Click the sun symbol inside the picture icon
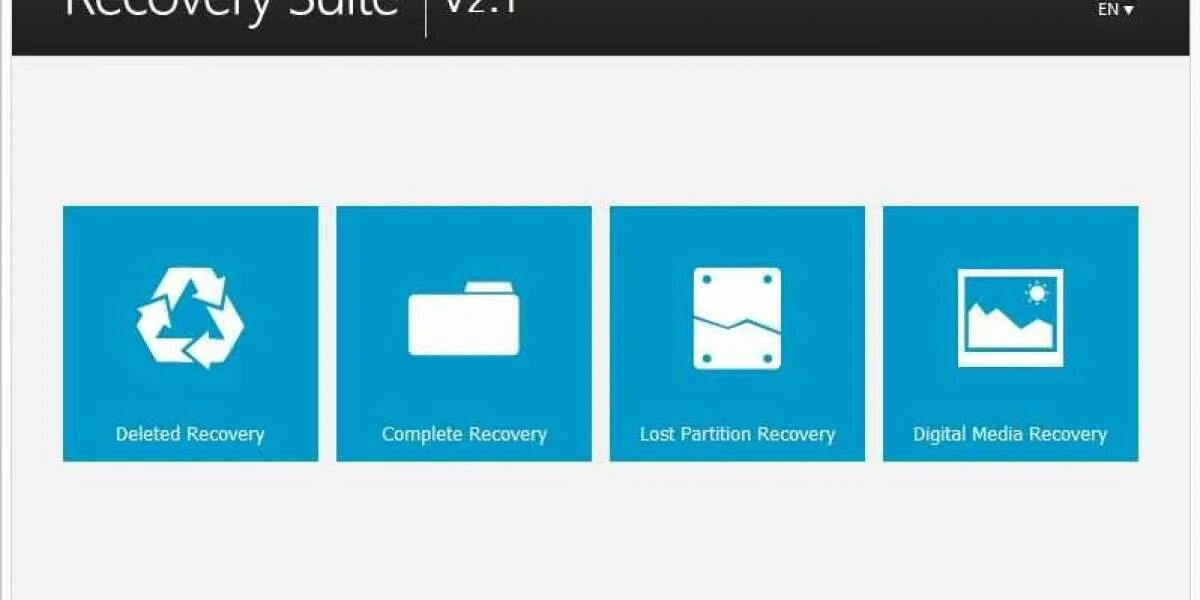1200x600 pixels. (1037, 293)
